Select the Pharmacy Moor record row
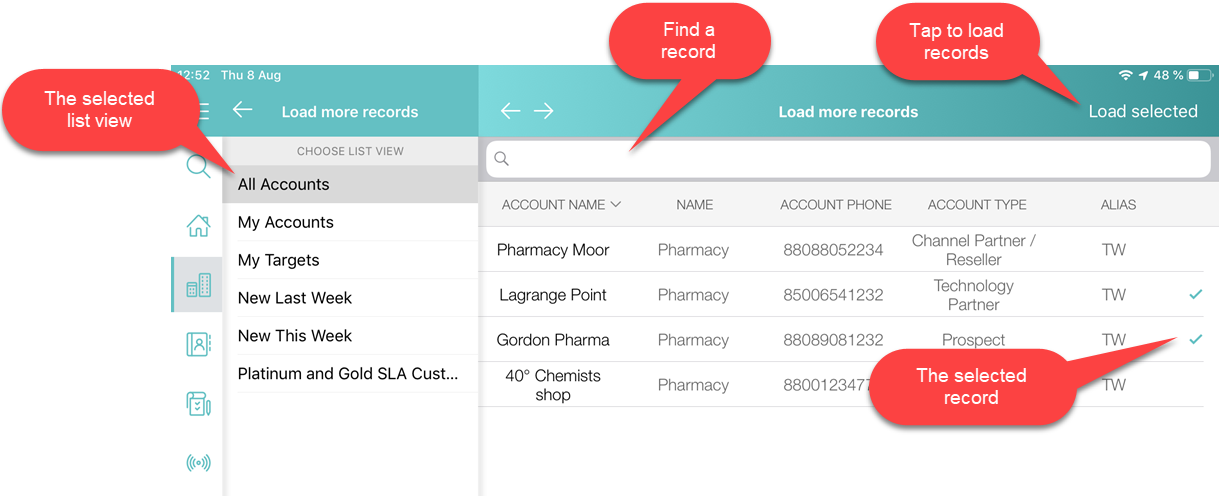Image resolution: width=1219 pixels, height=496 pixels. [553, 250]
